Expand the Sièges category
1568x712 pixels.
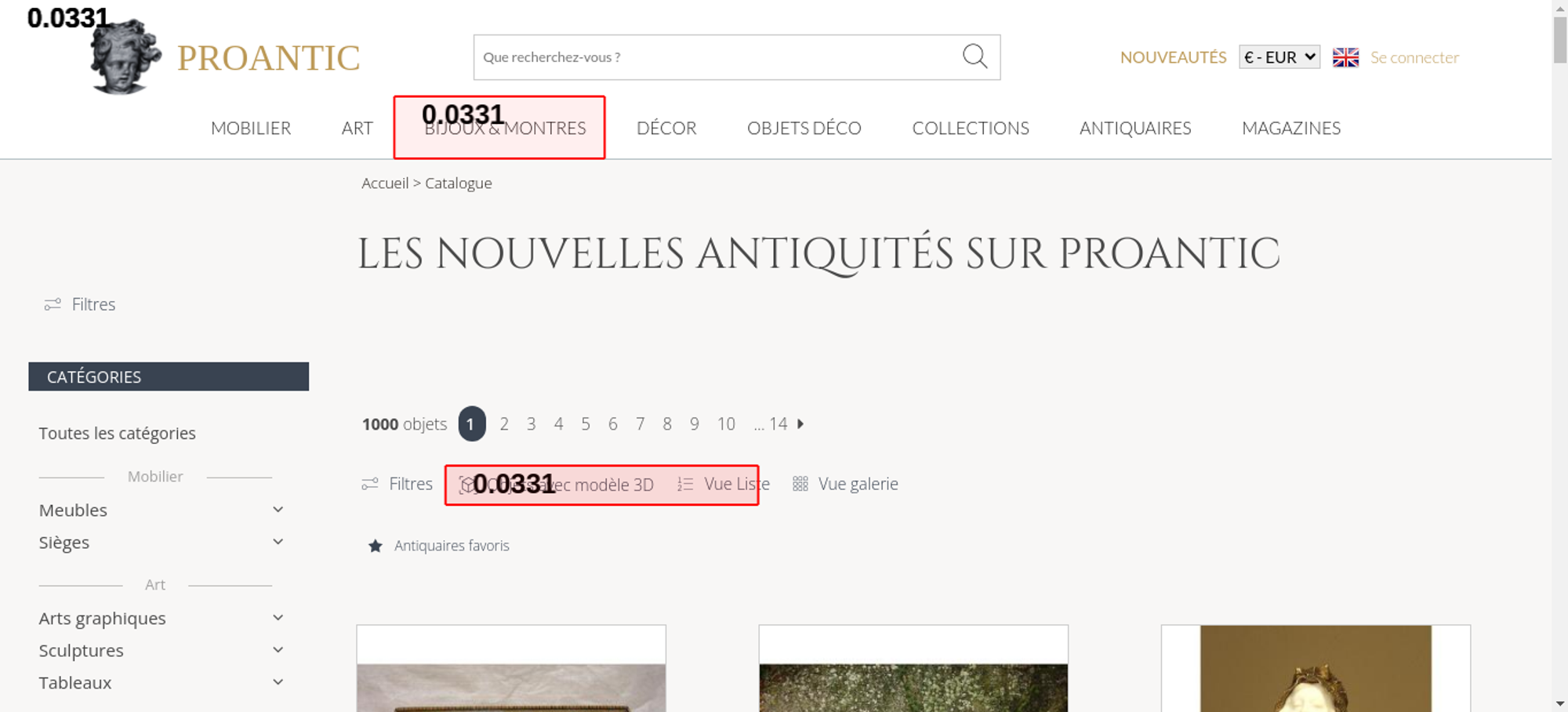[x=278, y=542]
